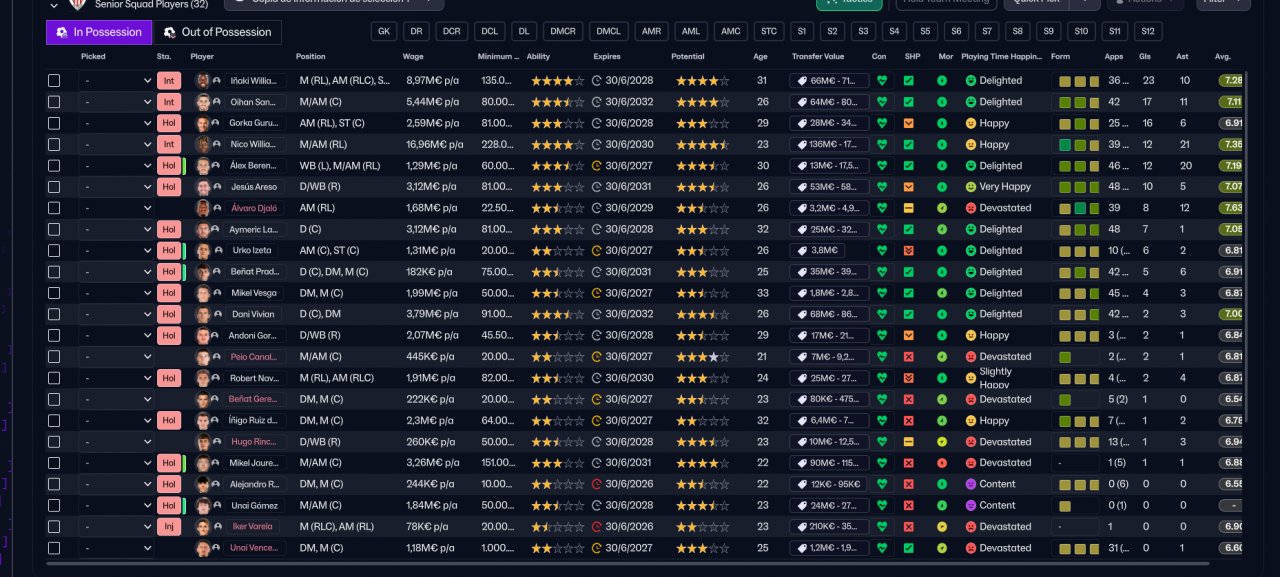Sort the table by Wage column header
This screenshot has width=1280, height=577.
click(413, 57)
